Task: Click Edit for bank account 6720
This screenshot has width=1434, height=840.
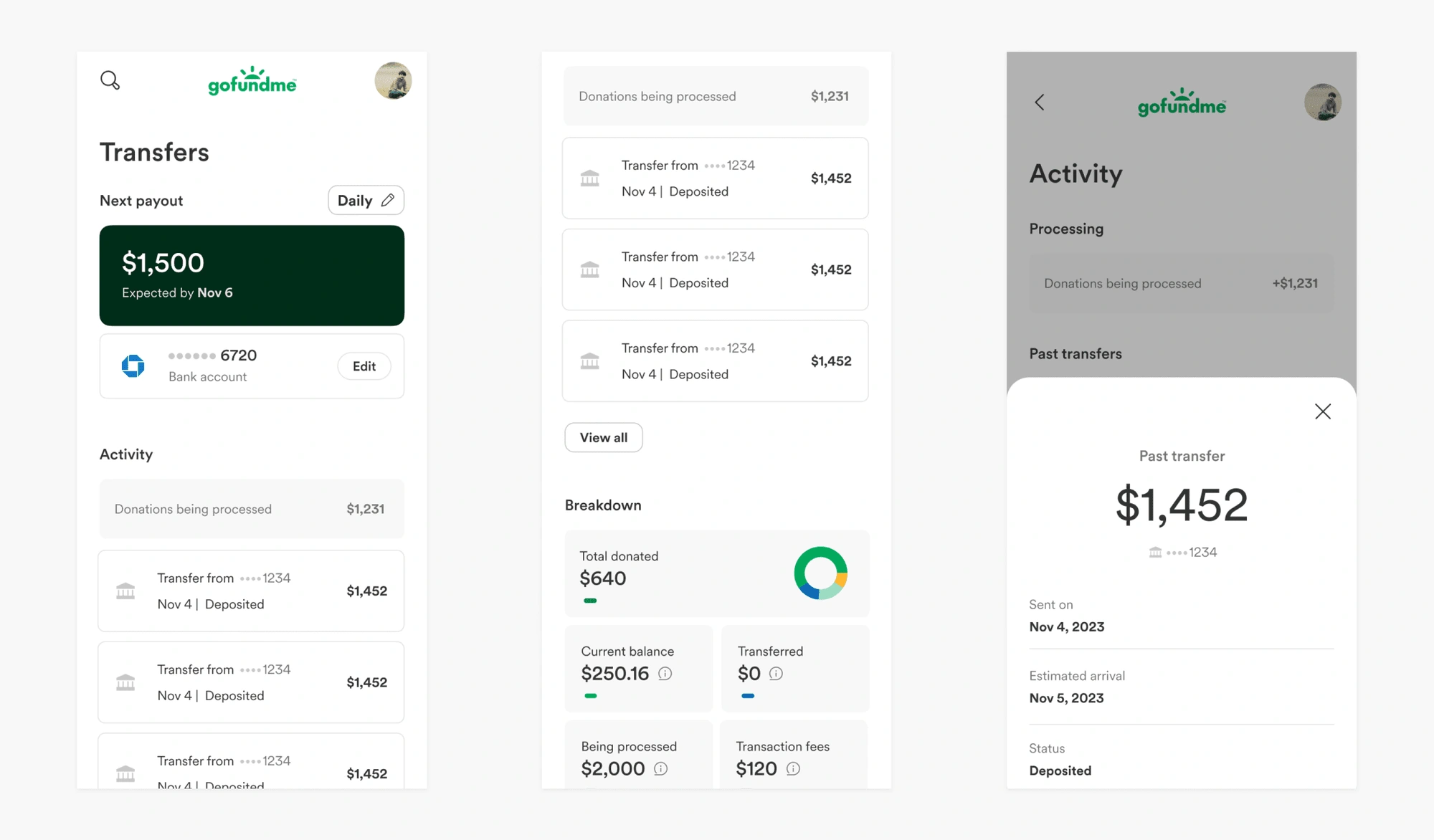Action: [x=364, y=366]
